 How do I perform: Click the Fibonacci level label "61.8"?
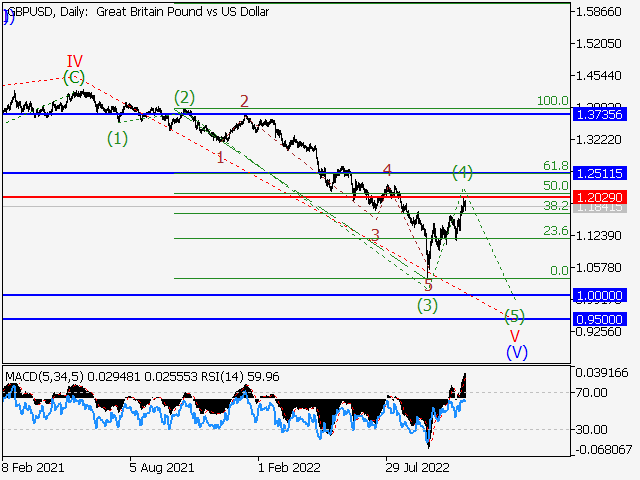[556, 165]
